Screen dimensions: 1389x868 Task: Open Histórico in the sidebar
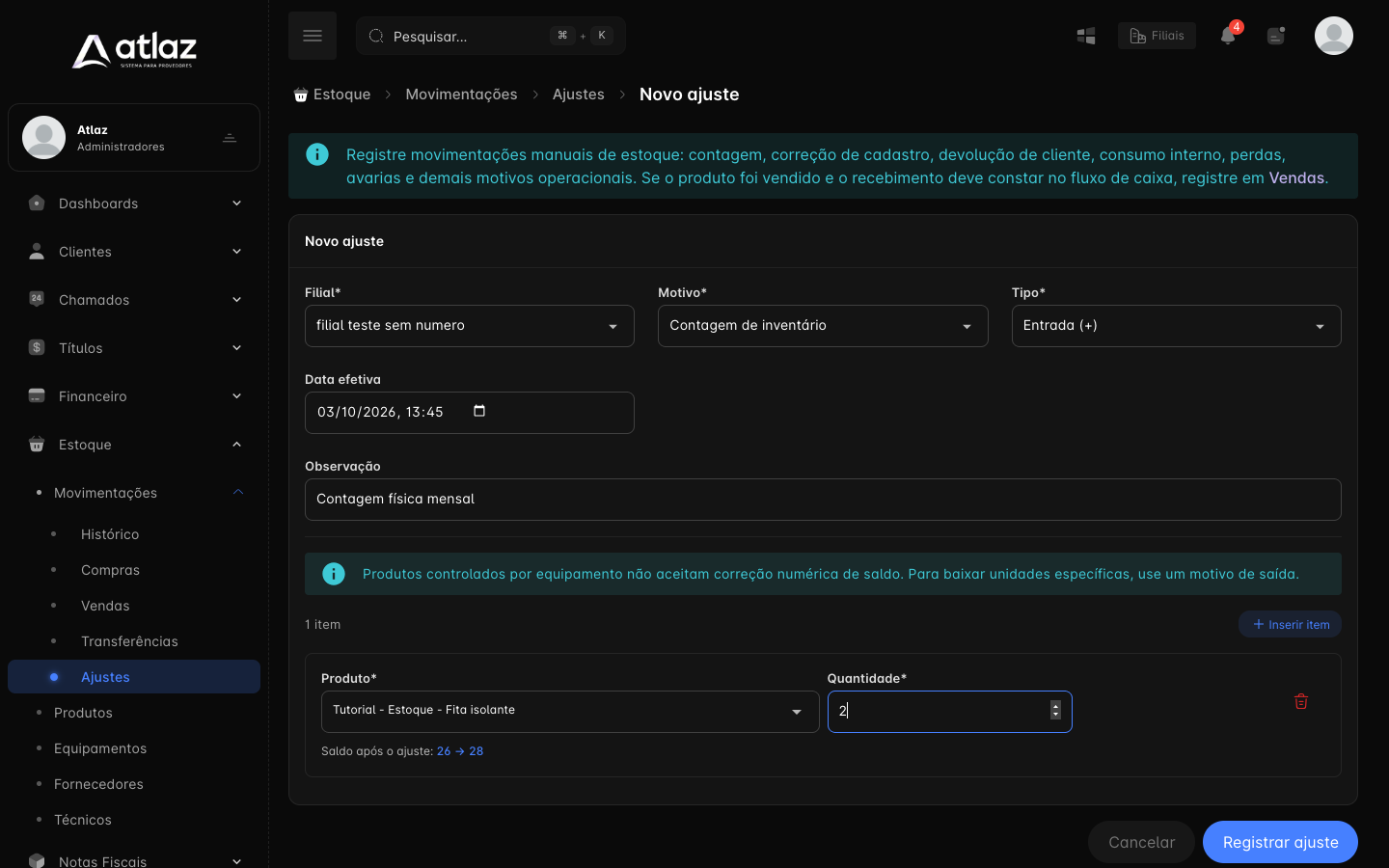point(110,534)
